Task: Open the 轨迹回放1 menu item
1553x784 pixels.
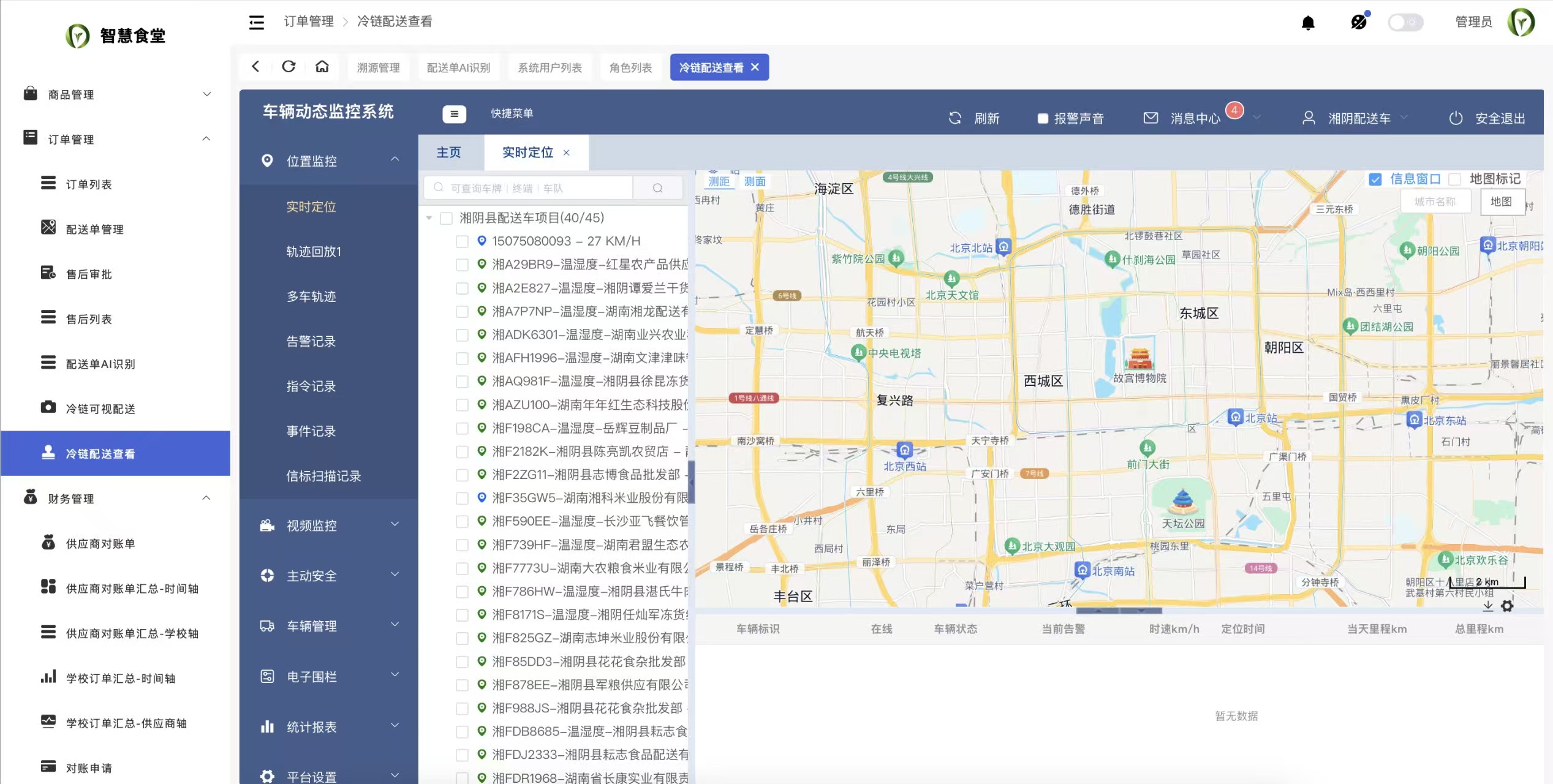Action: (314, 252)
